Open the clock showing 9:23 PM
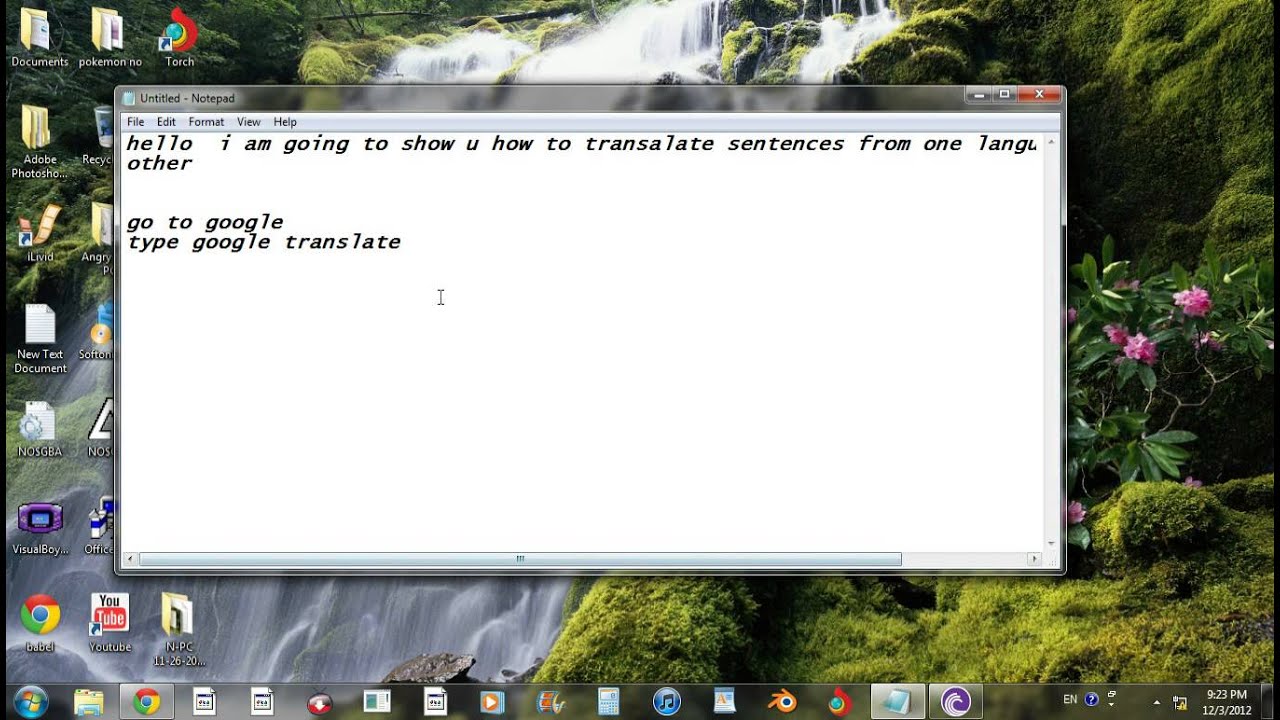The image size is (1280, 720). (x=1226, y=702)
